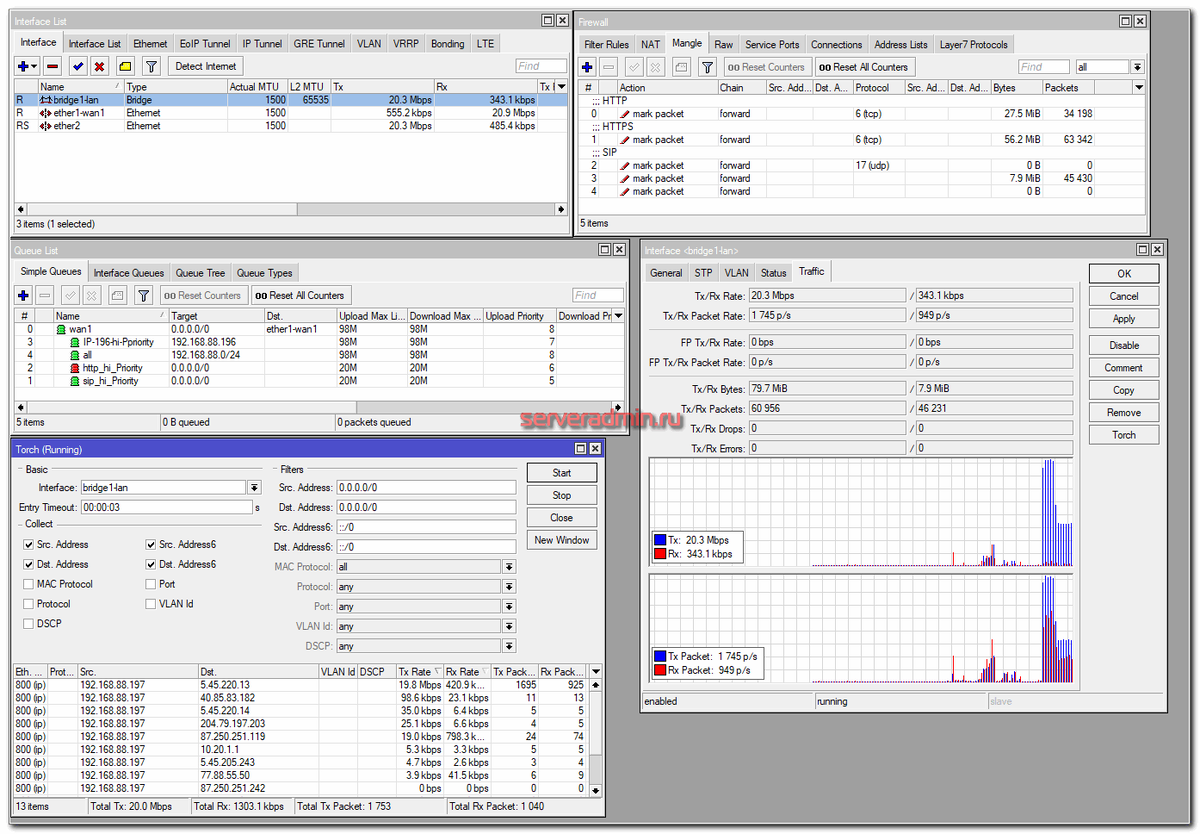Enable queue with checkmark icon in Queue List

(70, 295)
